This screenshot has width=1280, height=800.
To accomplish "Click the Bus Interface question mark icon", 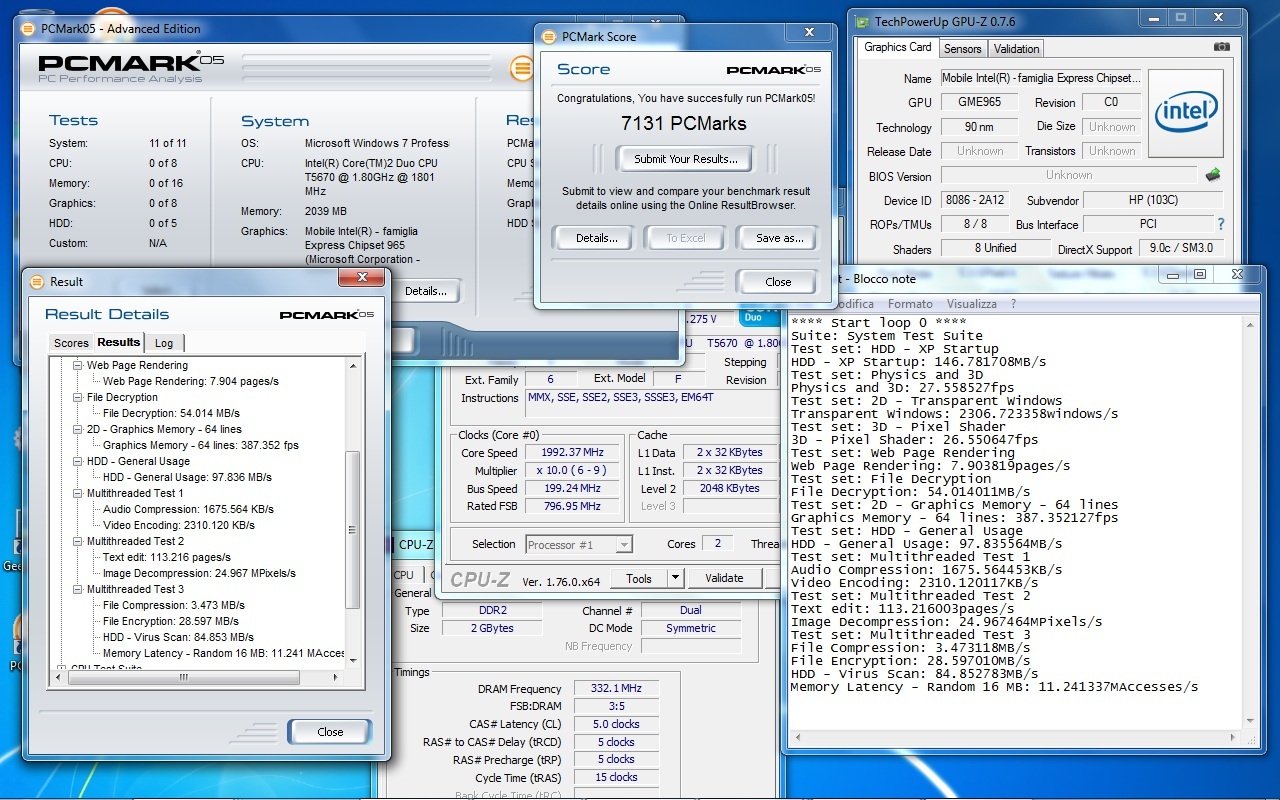I will [1220, 225].
